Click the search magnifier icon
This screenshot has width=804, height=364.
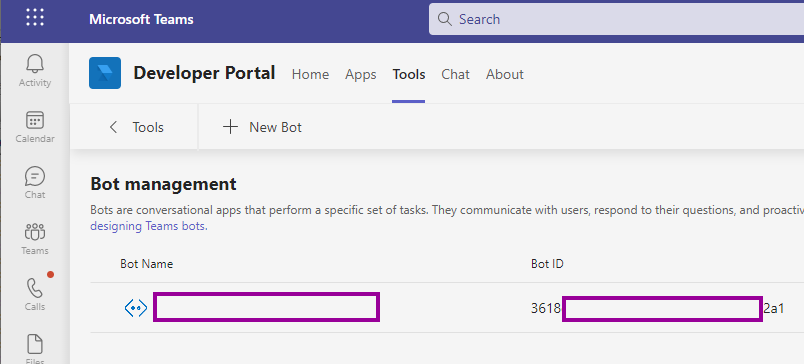pyautogui.click(x=444, y=19)
